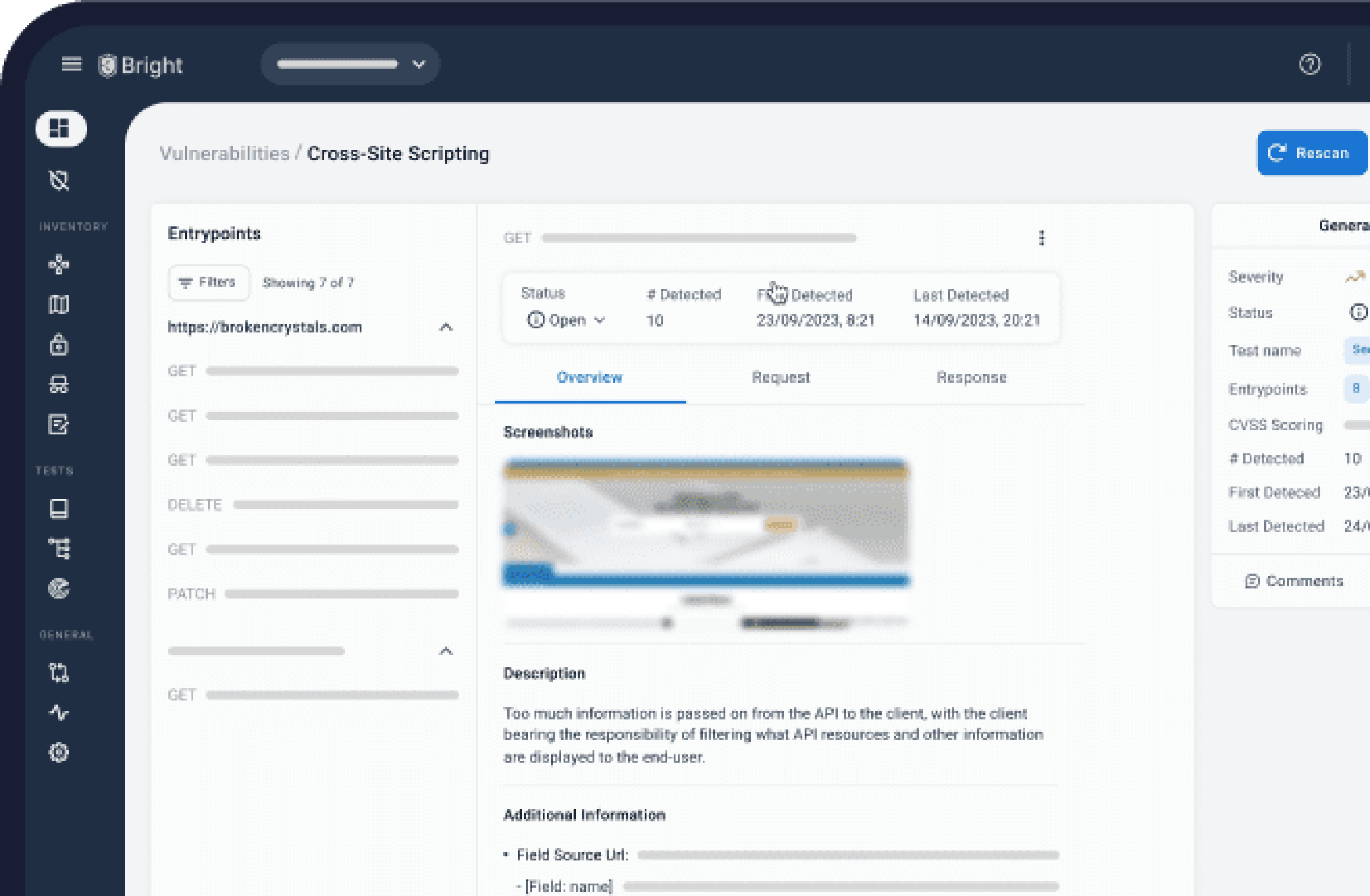This screenshot has width=1370, height=896.
Task: Go to Vulnerabilities breadcrumb
Action: 224,153
